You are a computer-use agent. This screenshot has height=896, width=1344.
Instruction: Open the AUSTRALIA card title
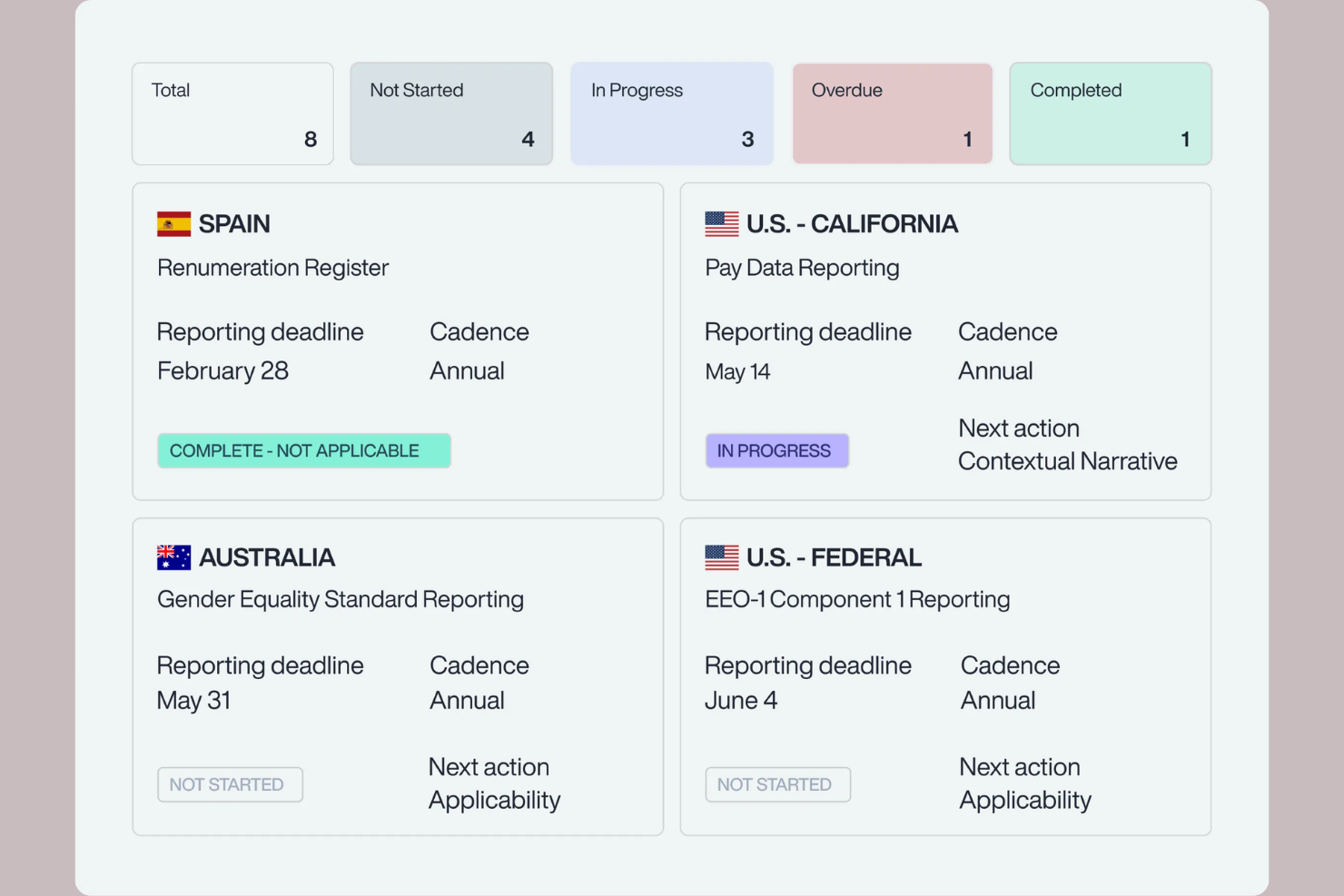(x=267, y=557)
